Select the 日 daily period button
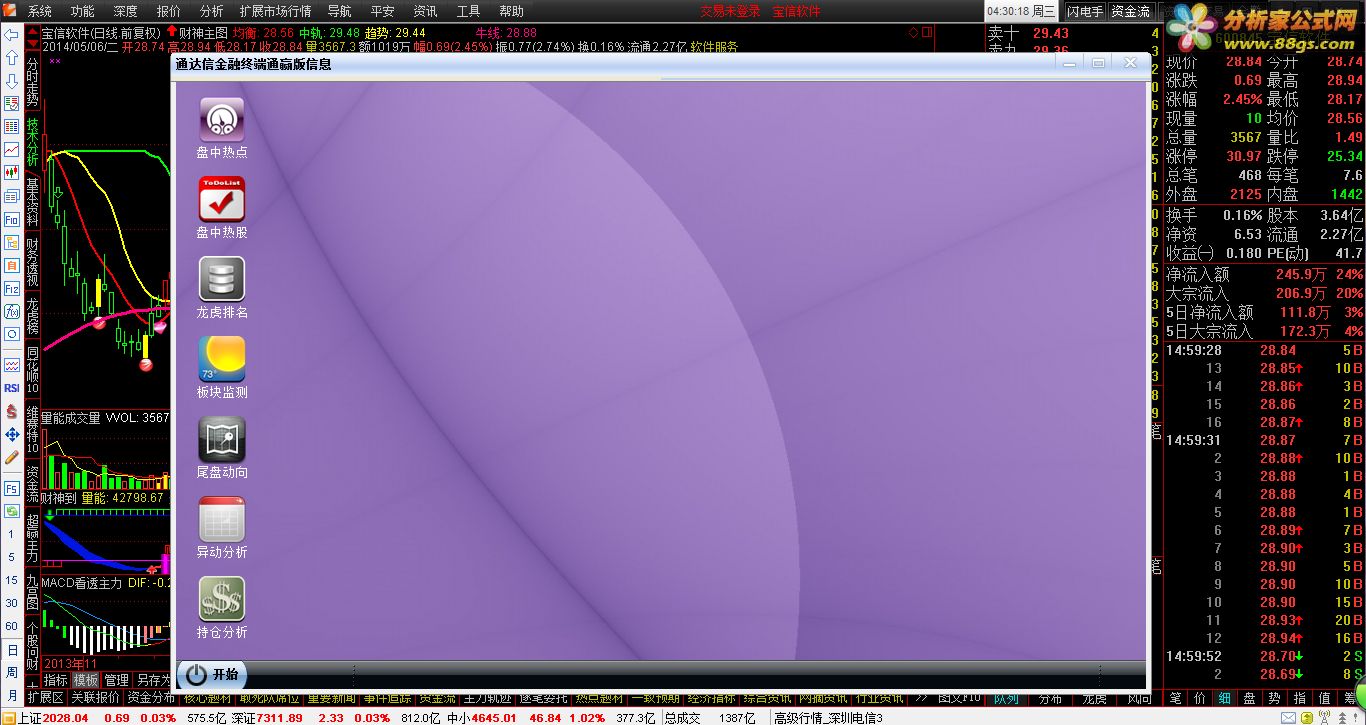The height and width of the screenshot is (725, 1366). [x=12, y=649]
